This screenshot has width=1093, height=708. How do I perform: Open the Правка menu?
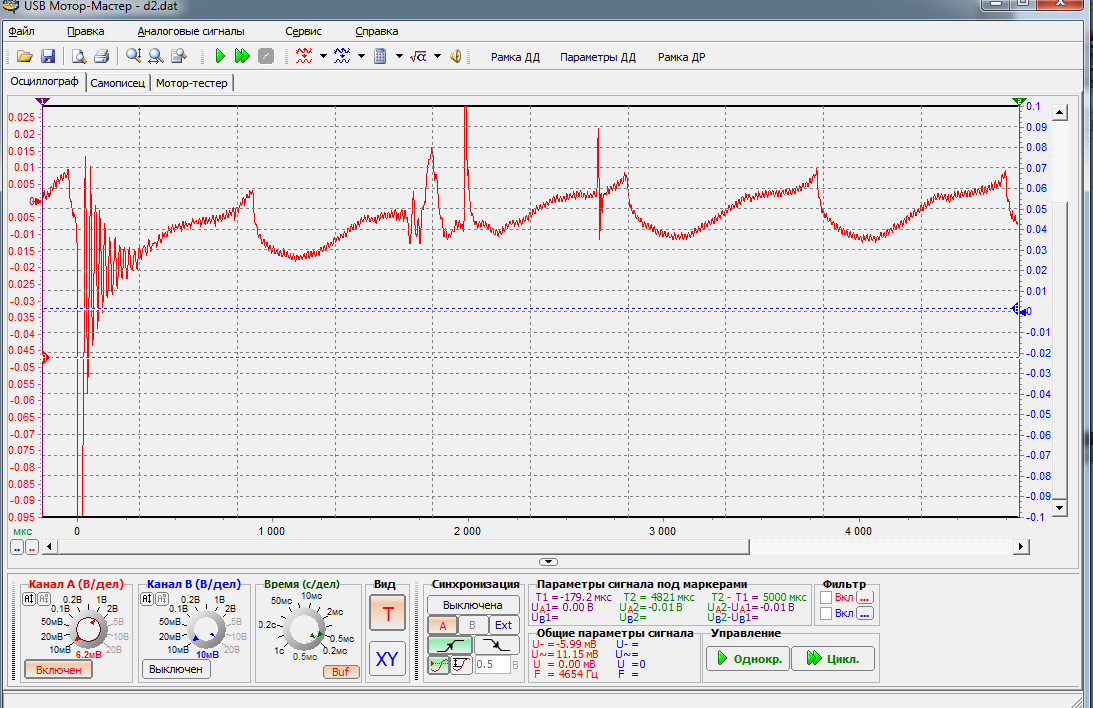coord(86,31)
